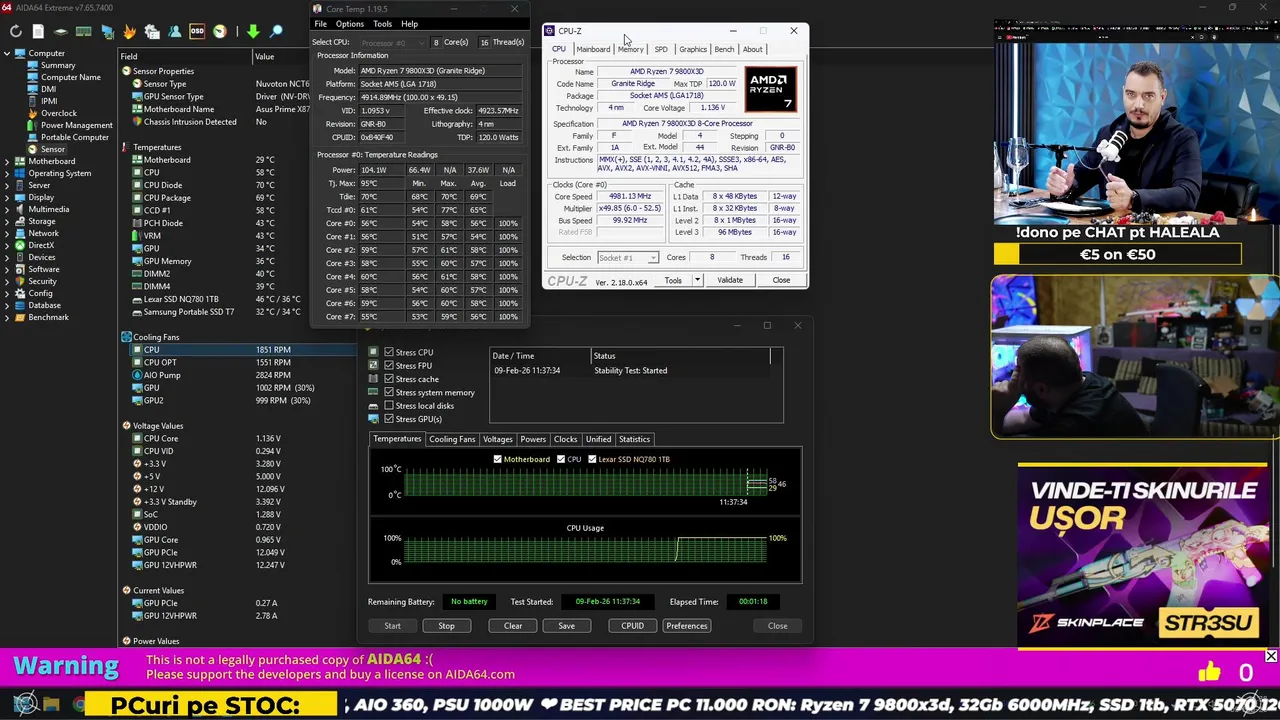
Task: Click the green download arrow toolbar icon
Action: point(253,31)
